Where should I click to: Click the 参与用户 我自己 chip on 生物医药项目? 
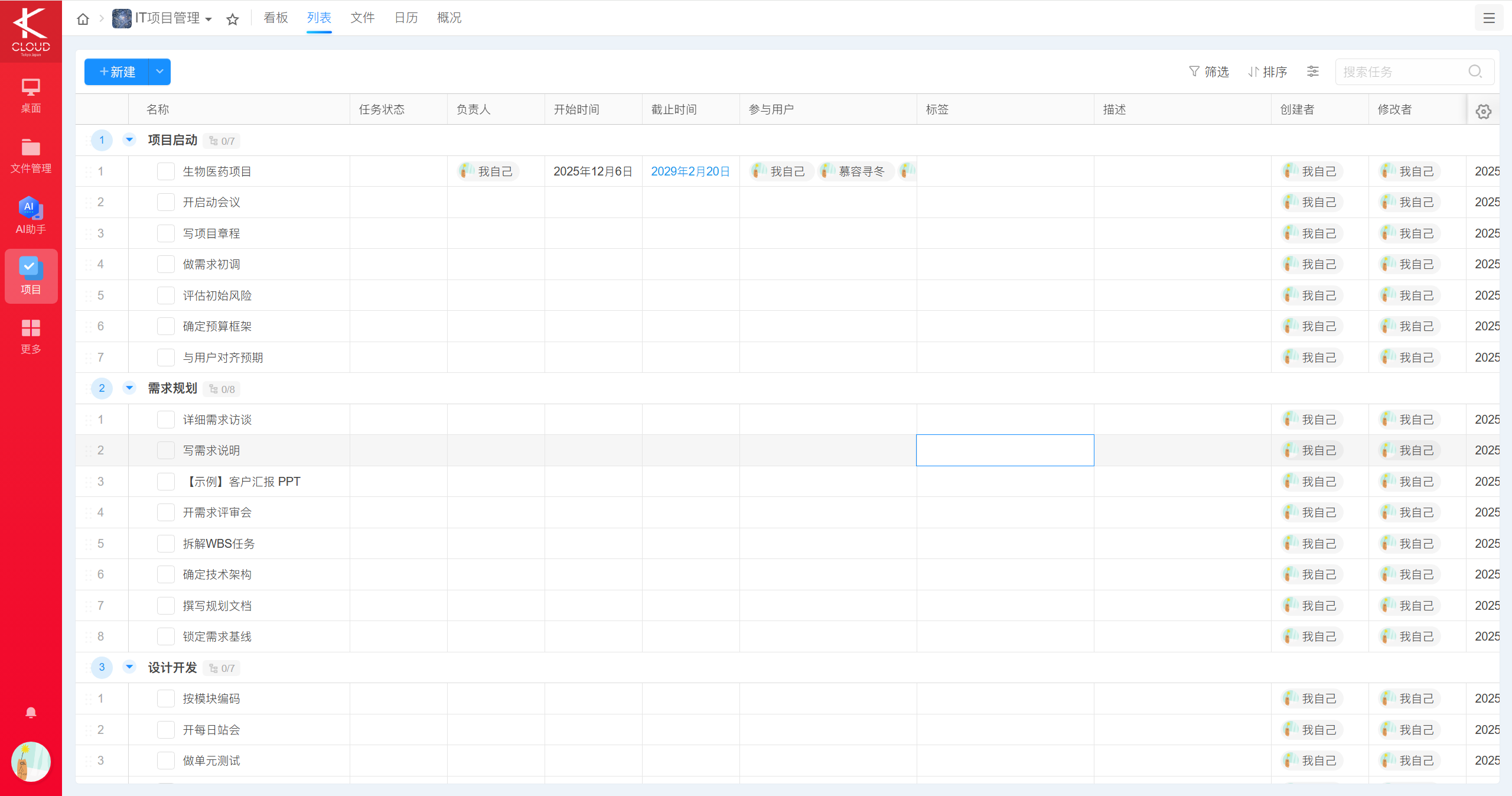781,171
